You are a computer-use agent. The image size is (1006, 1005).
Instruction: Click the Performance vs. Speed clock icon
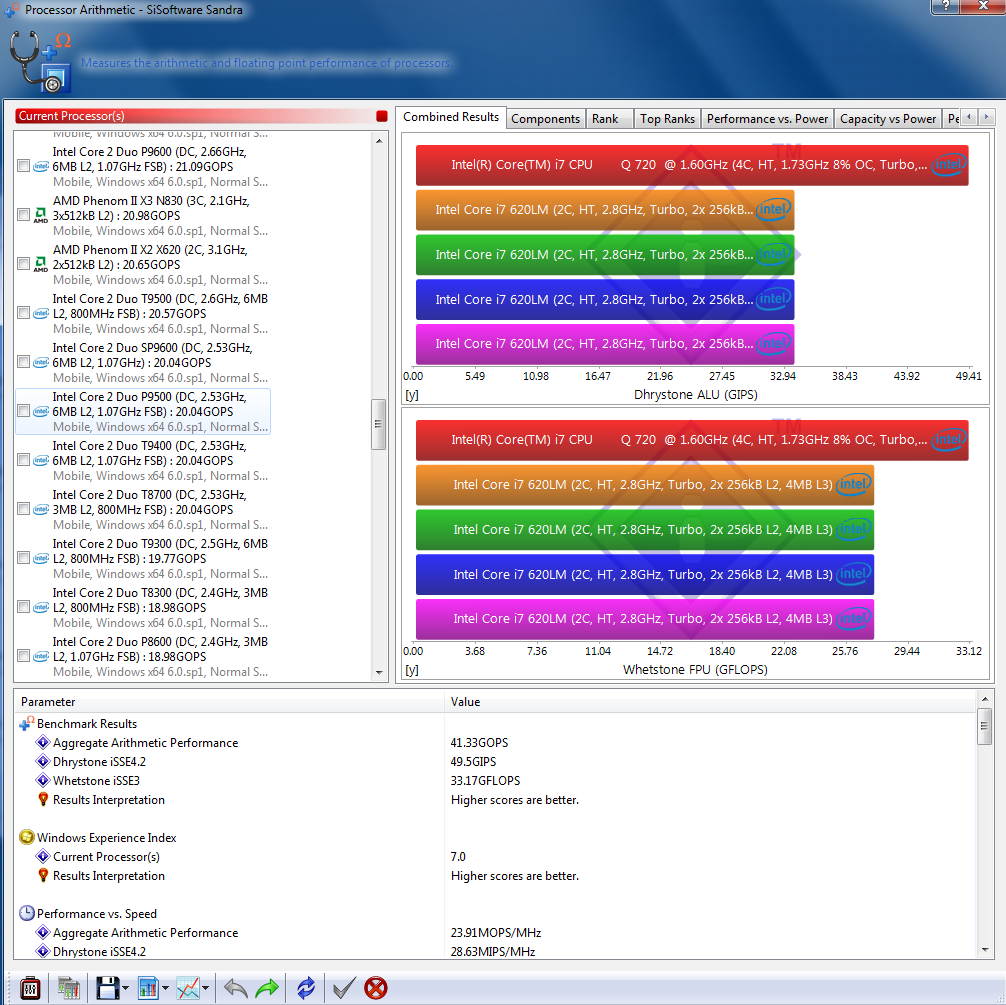click(26, 913)
